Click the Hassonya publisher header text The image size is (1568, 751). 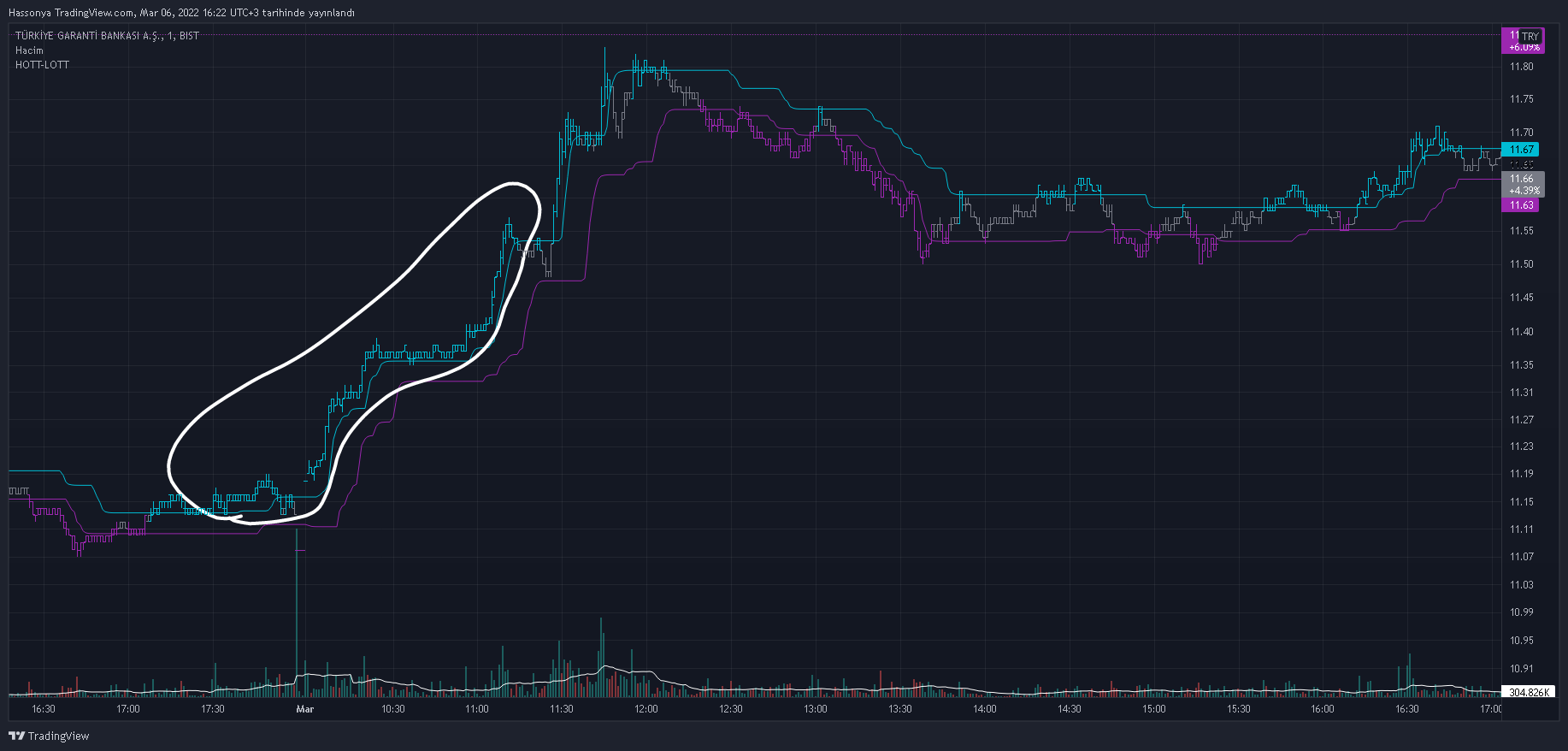[181, 13]
